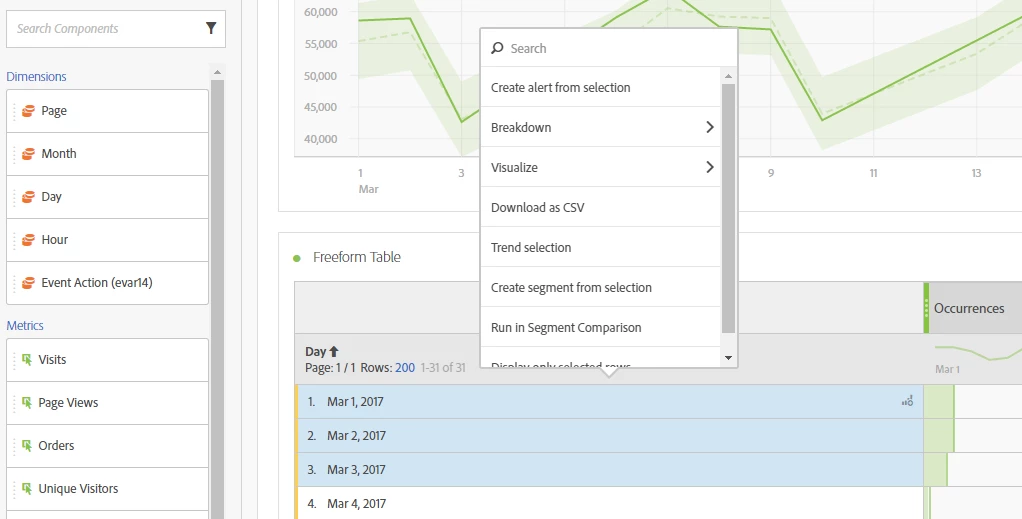The image size is (1022, 519).
Task: Expand the Breakdown submenu arrow
Action: tap(710, 127)
